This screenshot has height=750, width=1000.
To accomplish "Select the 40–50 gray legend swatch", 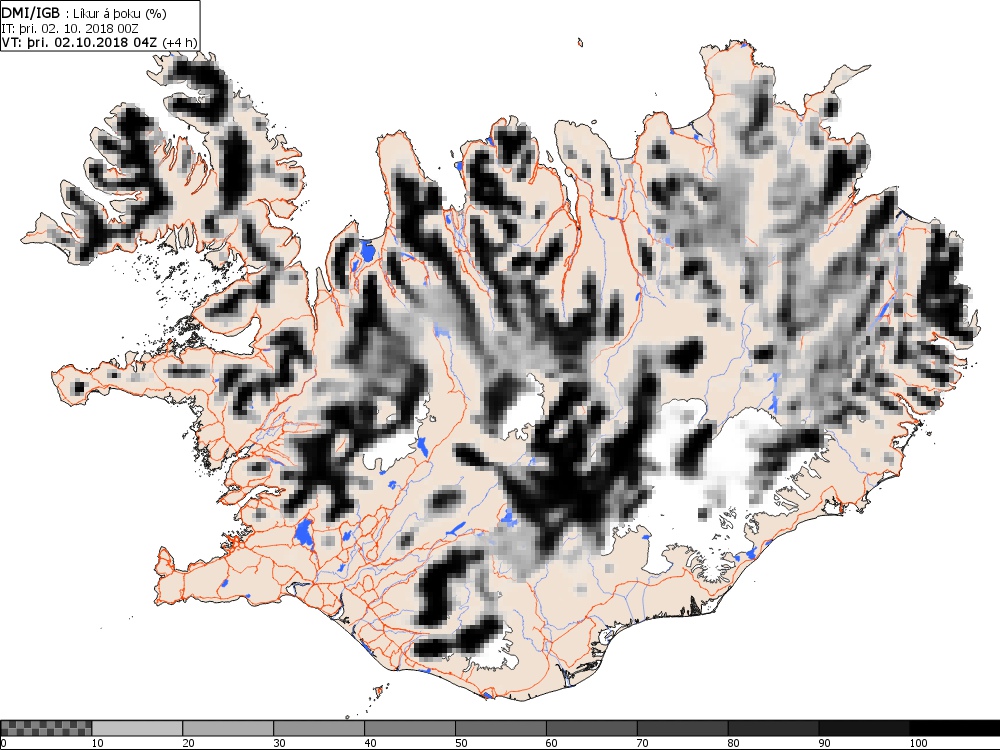I will coord(409,728).
